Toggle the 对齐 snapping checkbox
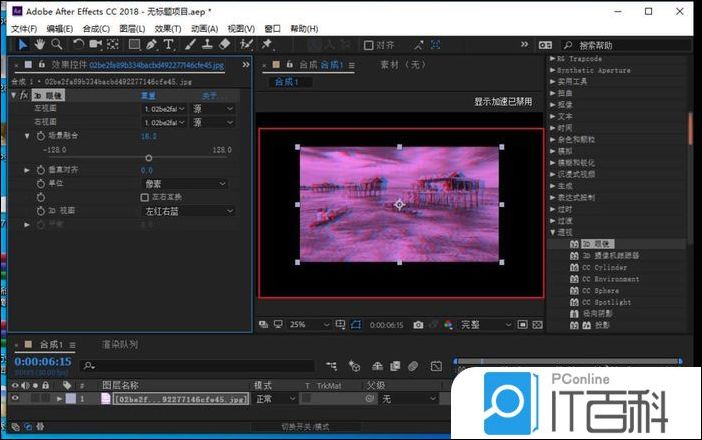 click(x=369, y=45)
